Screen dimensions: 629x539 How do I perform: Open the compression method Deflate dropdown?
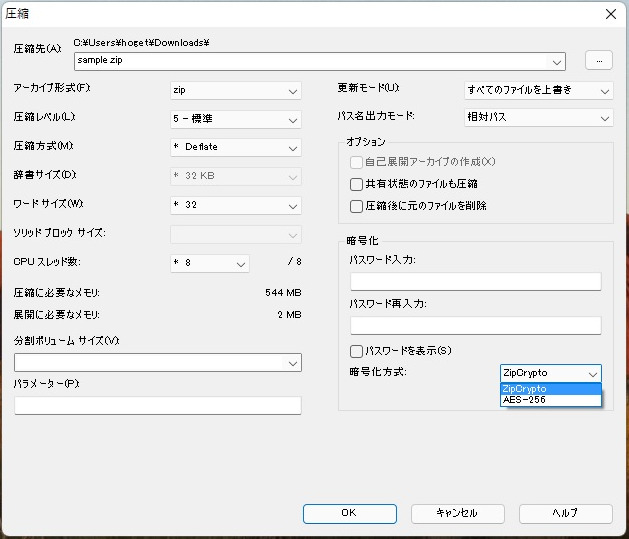click(236, 148)
